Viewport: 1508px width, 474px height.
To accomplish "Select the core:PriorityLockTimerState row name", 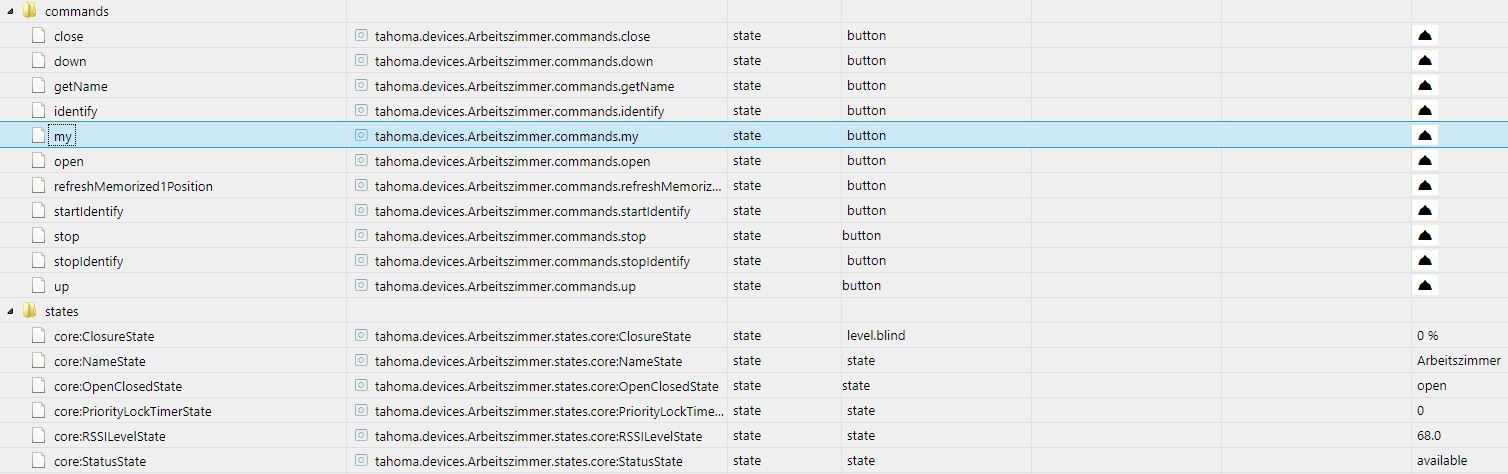I will (x=133, y=411).
